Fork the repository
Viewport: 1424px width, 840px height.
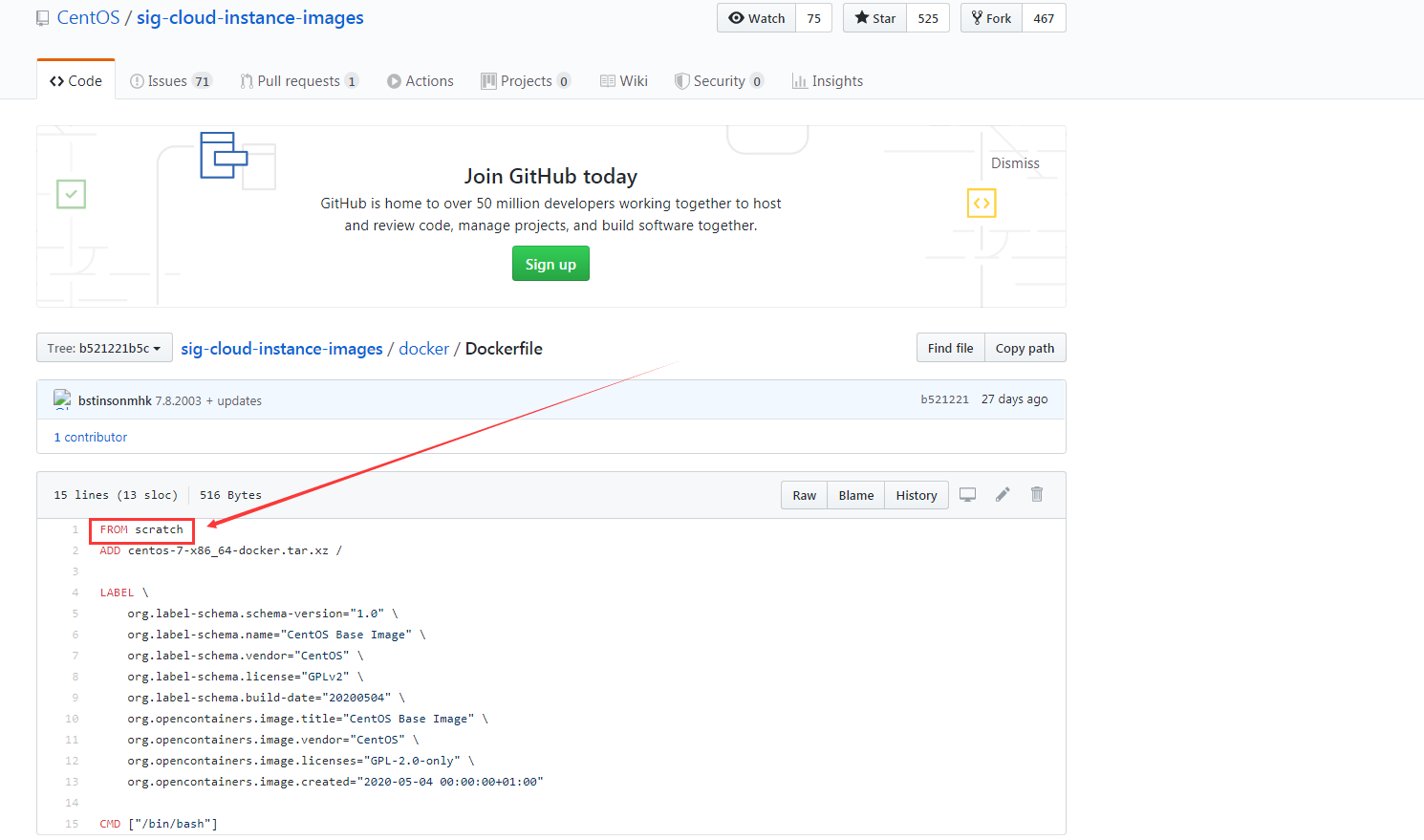point(992,18)
